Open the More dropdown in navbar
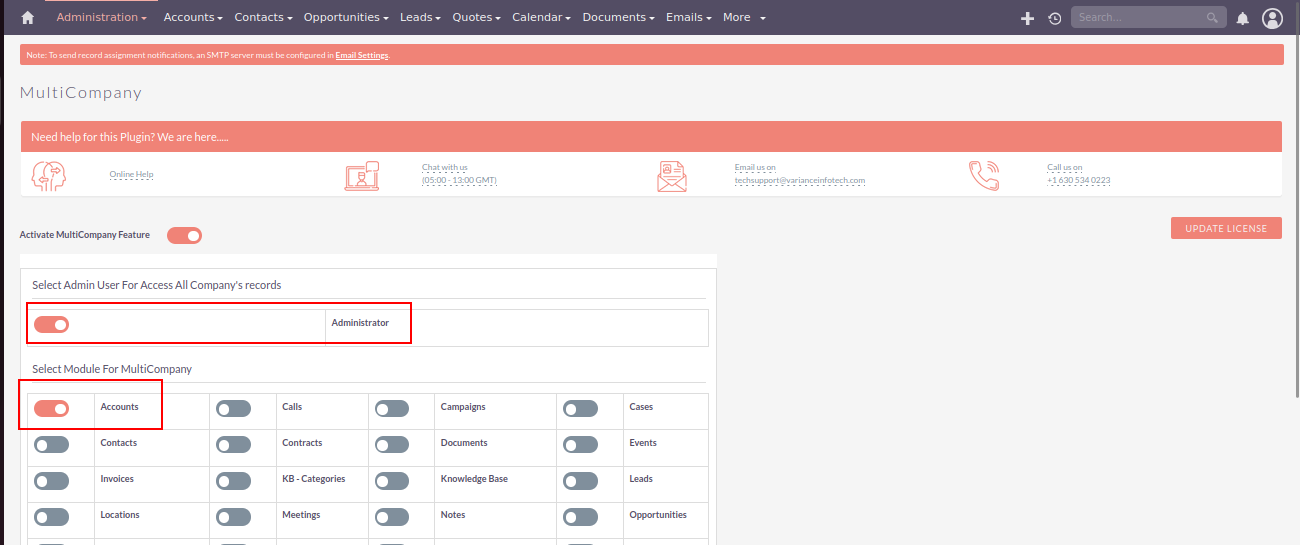 click(x=744, y=18)
